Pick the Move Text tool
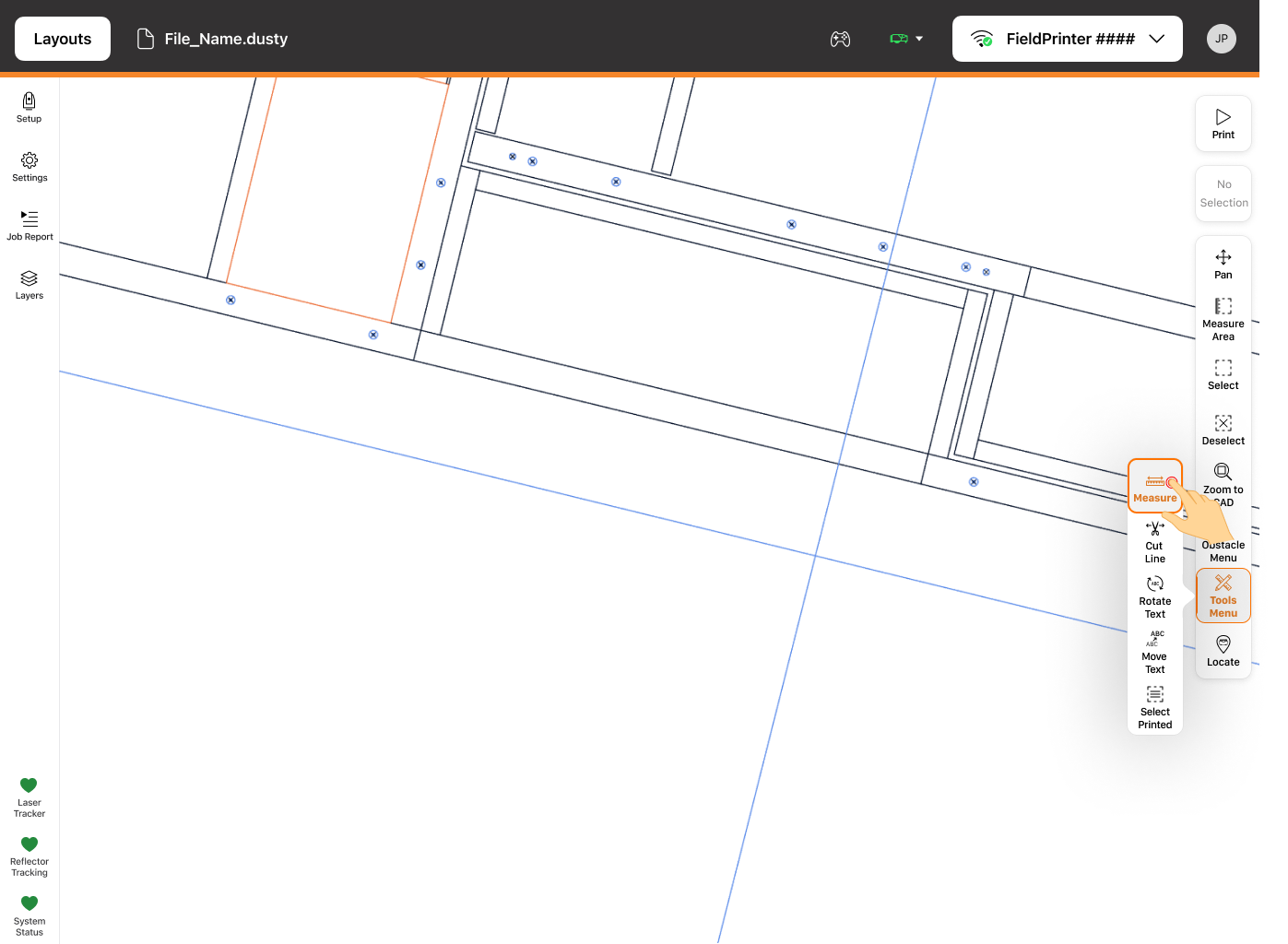Screen dimensions: 1288x944 coord(1155,653)
